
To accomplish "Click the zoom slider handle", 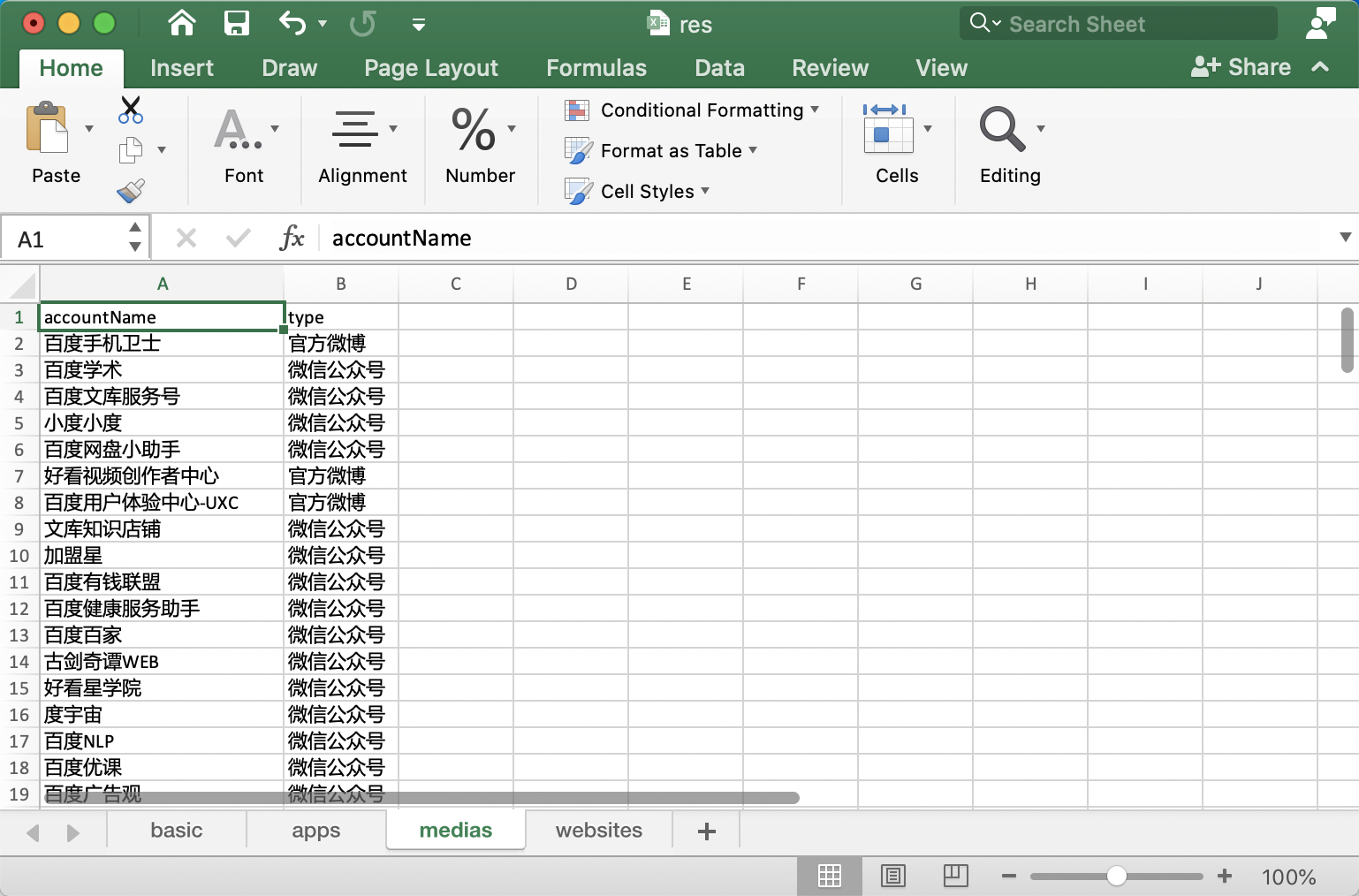I will click(x=1117, y=876).
